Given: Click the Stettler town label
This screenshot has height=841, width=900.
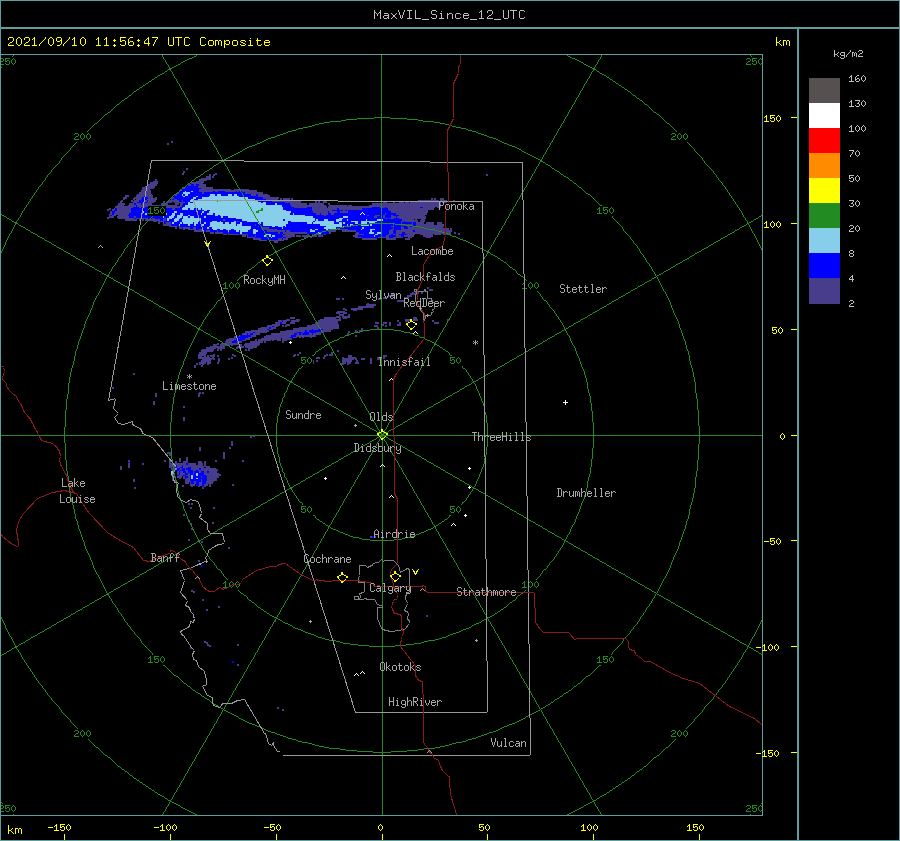Looking at the screenshot, I should coord(583,289).
